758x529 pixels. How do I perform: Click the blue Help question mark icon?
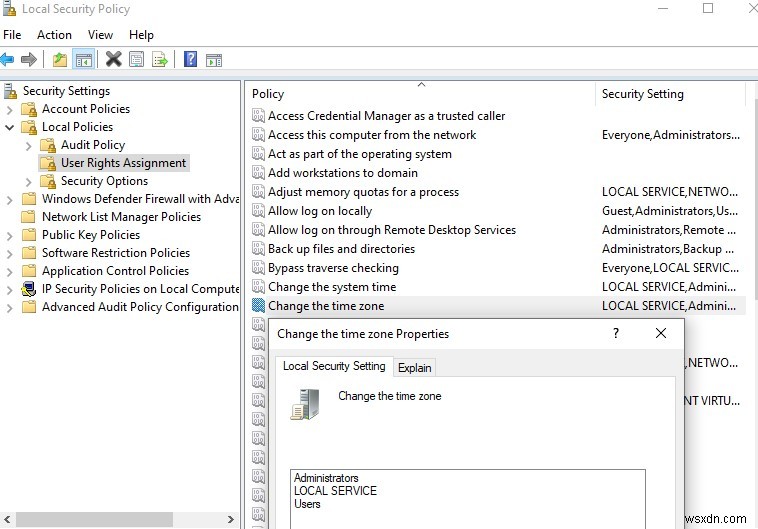click(x=190, y=59)
